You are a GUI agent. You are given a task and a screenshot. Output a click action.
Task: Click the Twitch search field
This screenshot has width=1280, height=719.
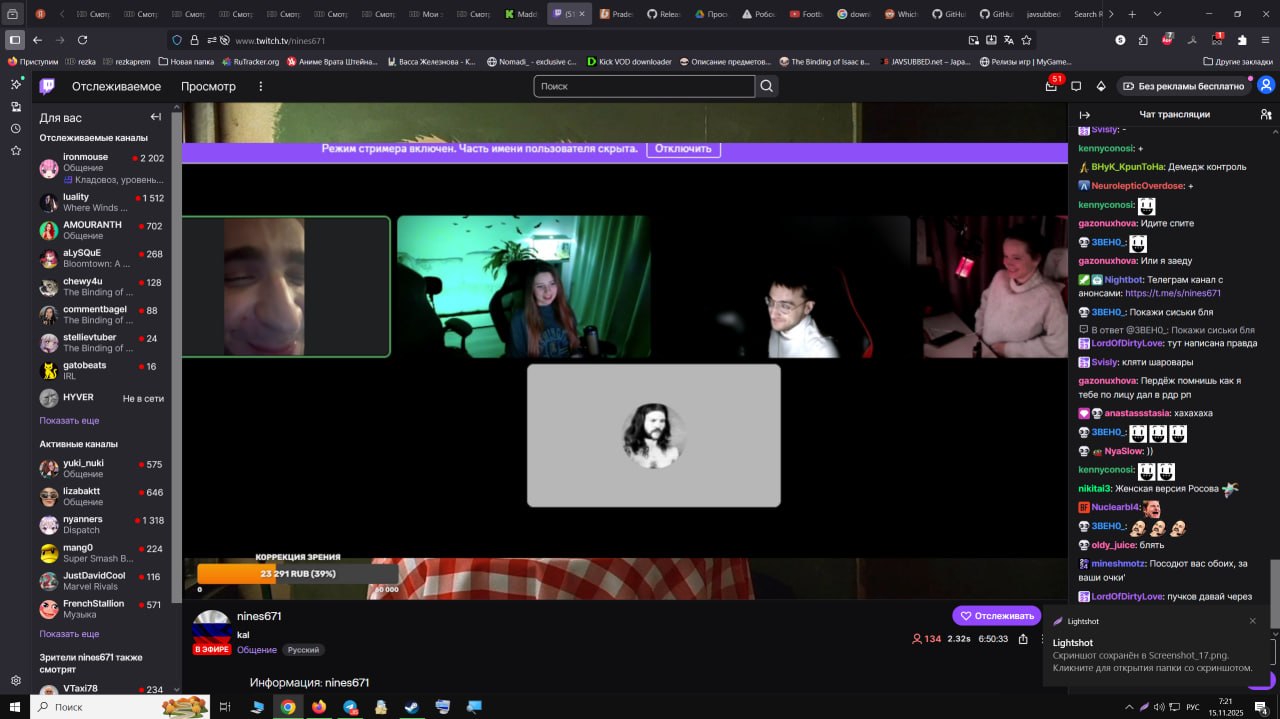point(644,86)
